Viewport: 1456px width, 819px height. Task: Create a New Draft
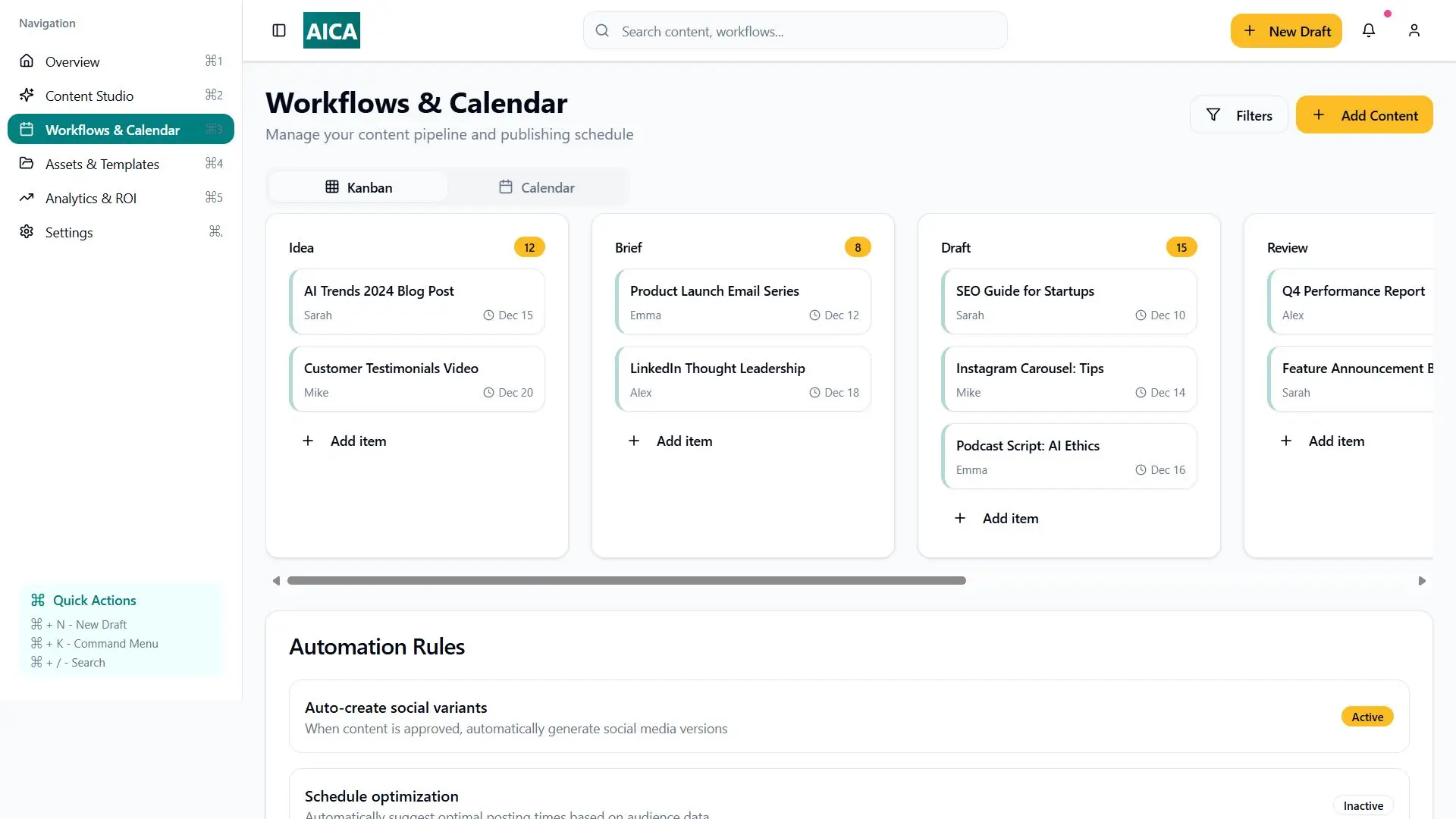[x=1286, y=30]
